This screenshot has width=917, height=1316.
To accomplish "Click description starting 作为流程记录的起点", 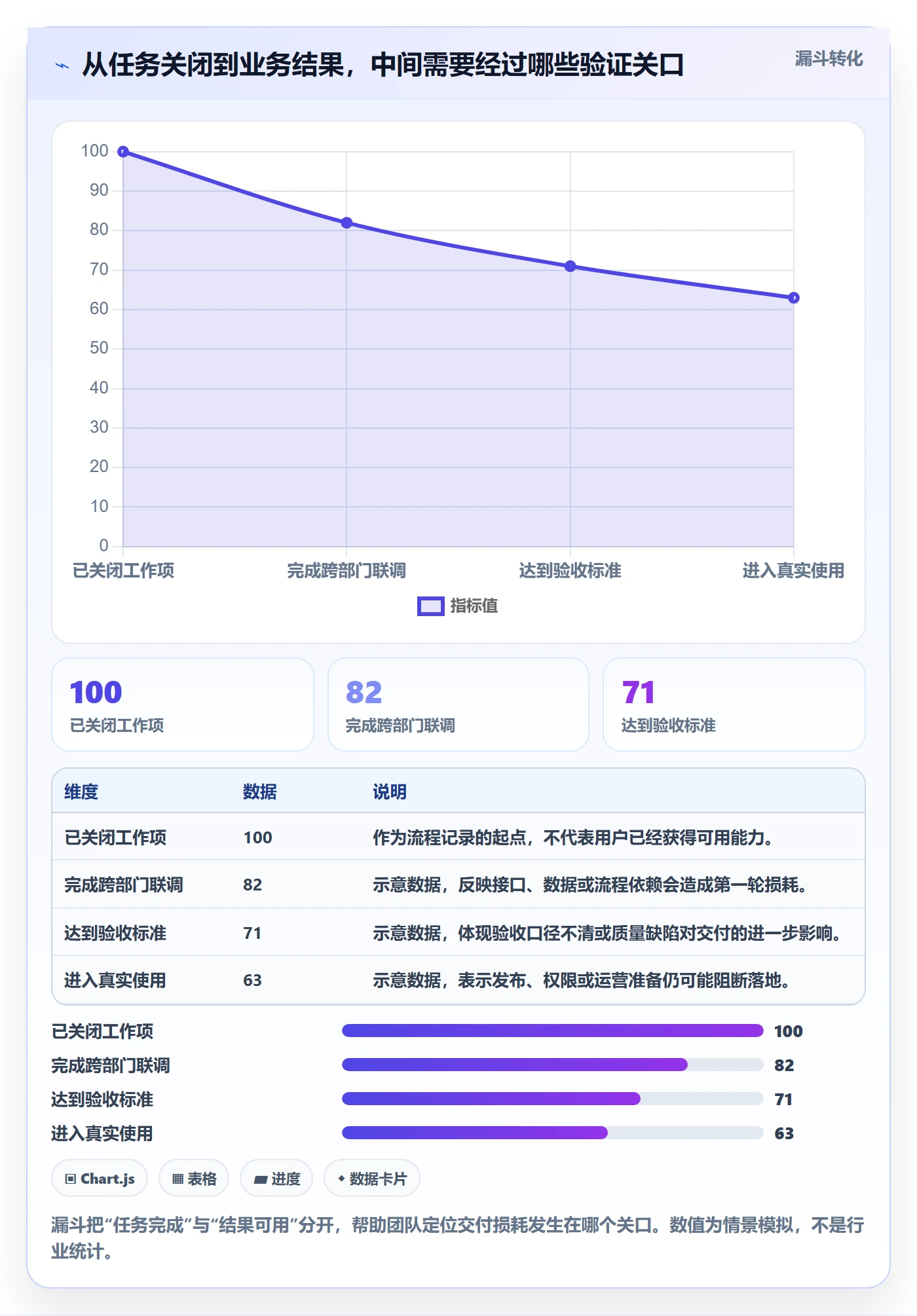I will click(573, 837).
